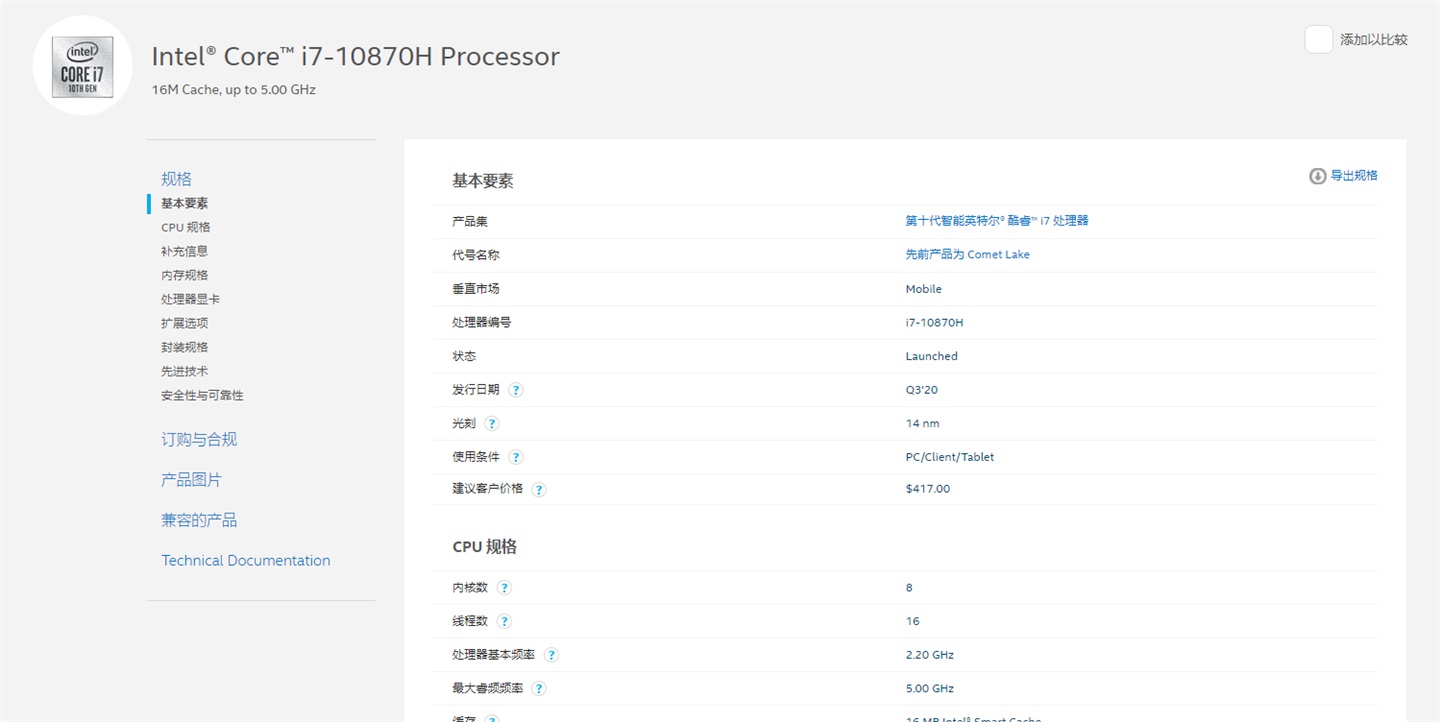Click the 14 nm lithography value
The width and height of the screenshot is (1440, 722).
point(923,423)
